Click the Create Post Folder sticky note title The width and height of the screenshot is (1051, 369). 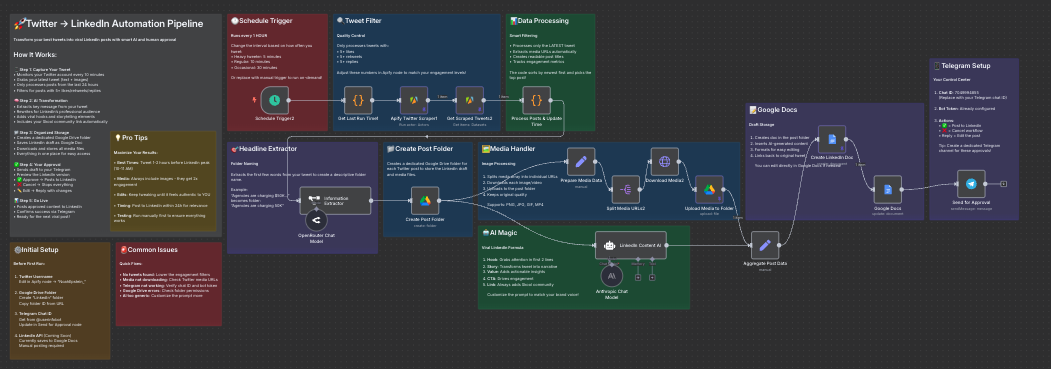tap(420, 149)
